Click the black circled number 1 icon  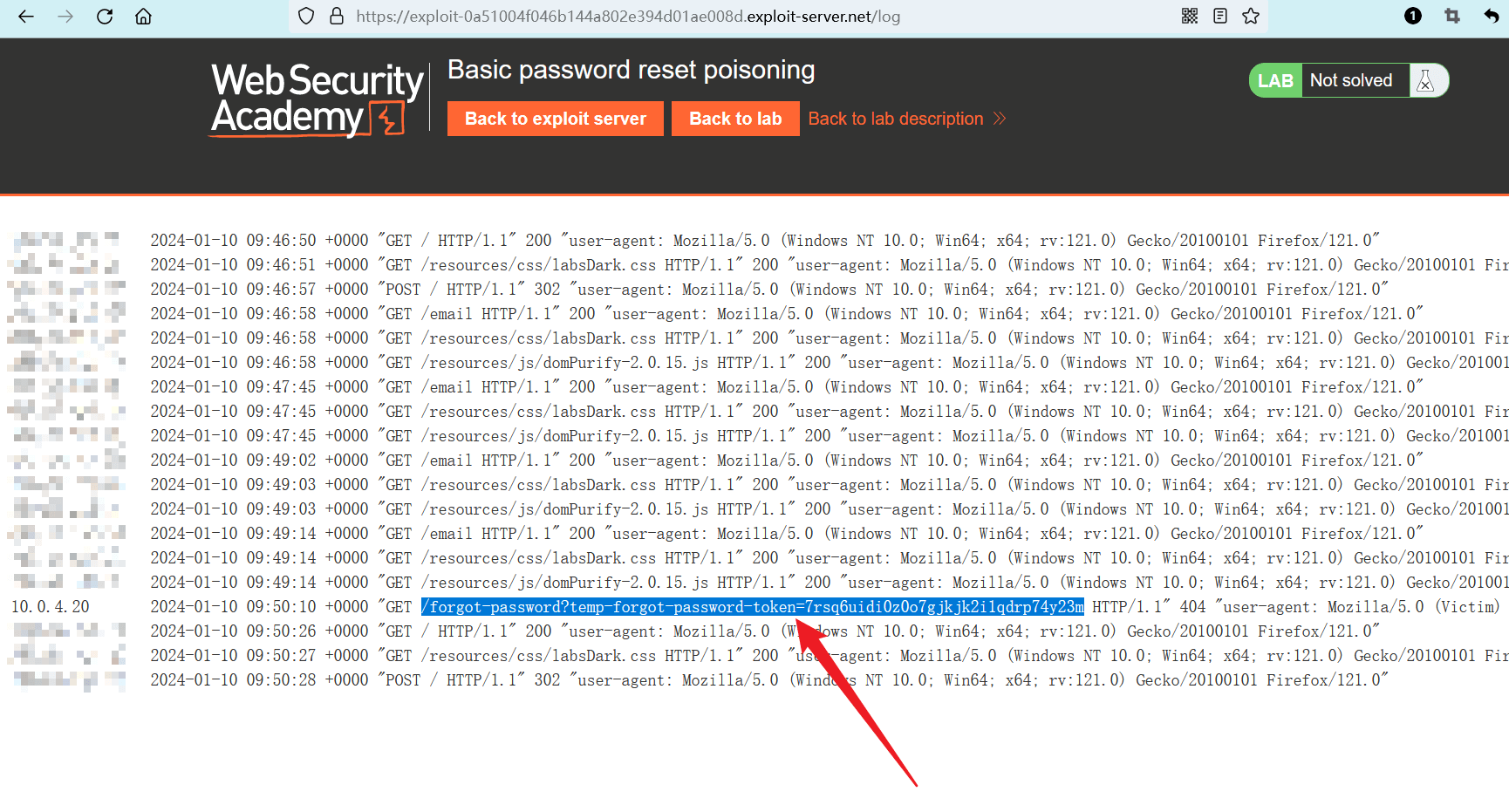tap(1413, 17)
